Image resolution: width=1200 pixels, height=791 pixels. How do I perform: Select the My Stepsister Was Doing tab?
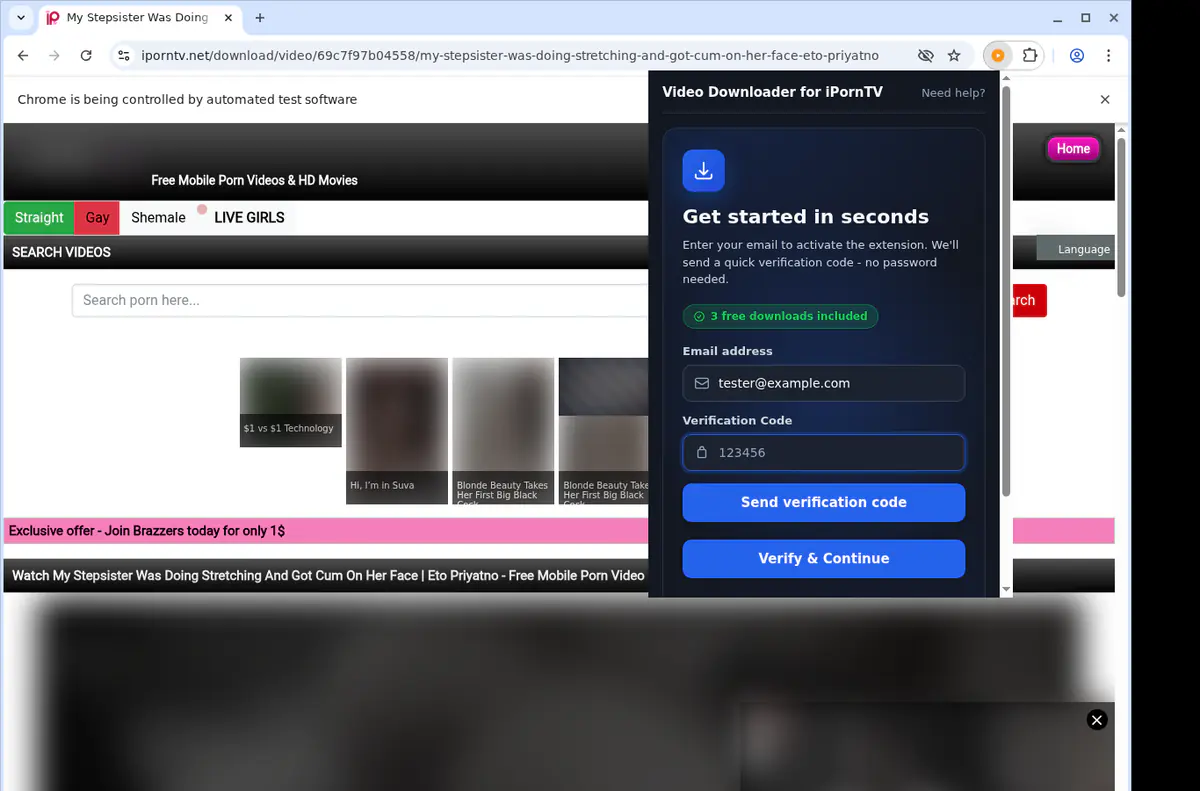138,18
